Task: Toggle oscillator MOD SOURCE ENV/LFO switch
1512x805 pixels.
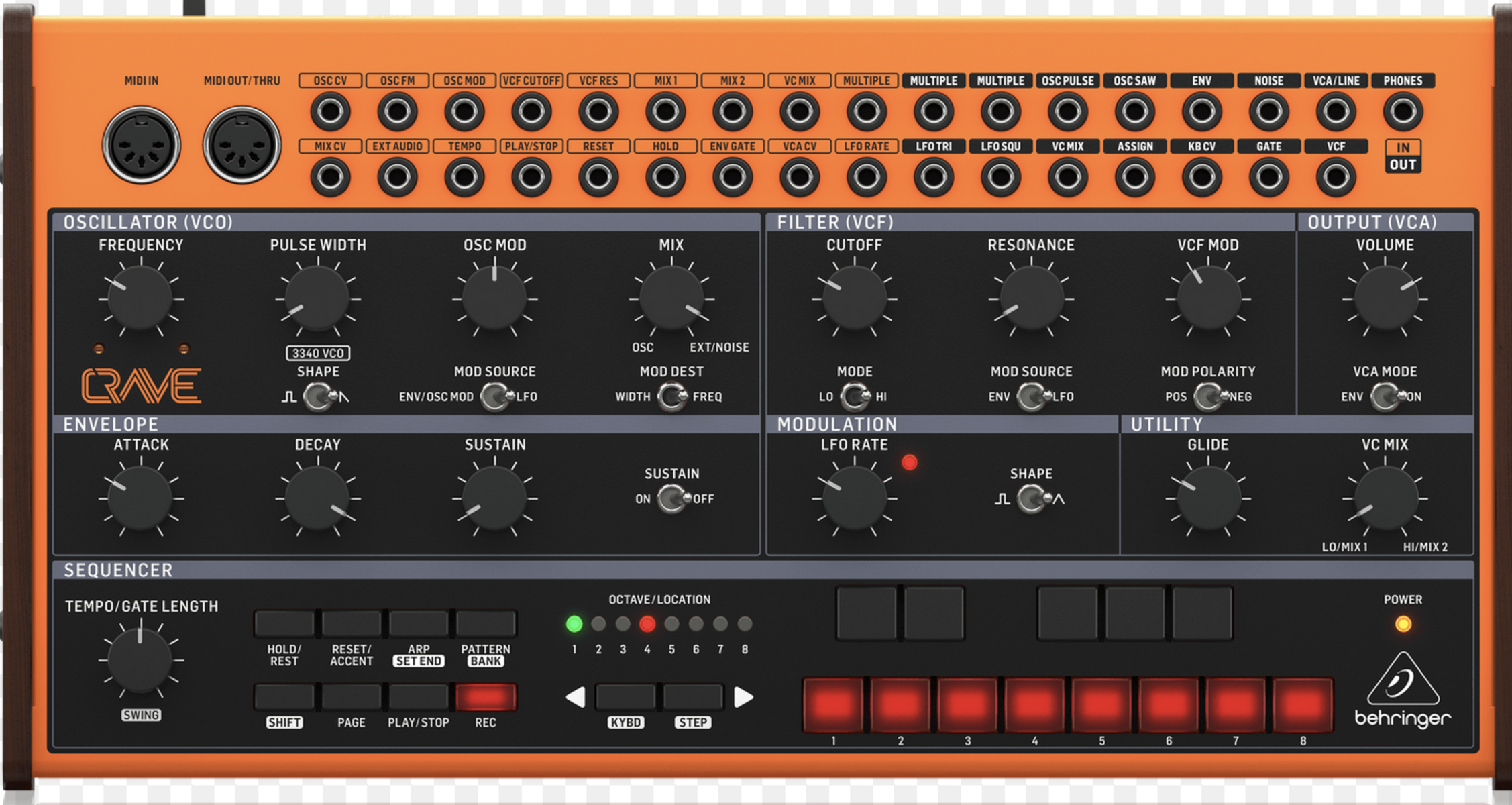Action: click(496, 397)
